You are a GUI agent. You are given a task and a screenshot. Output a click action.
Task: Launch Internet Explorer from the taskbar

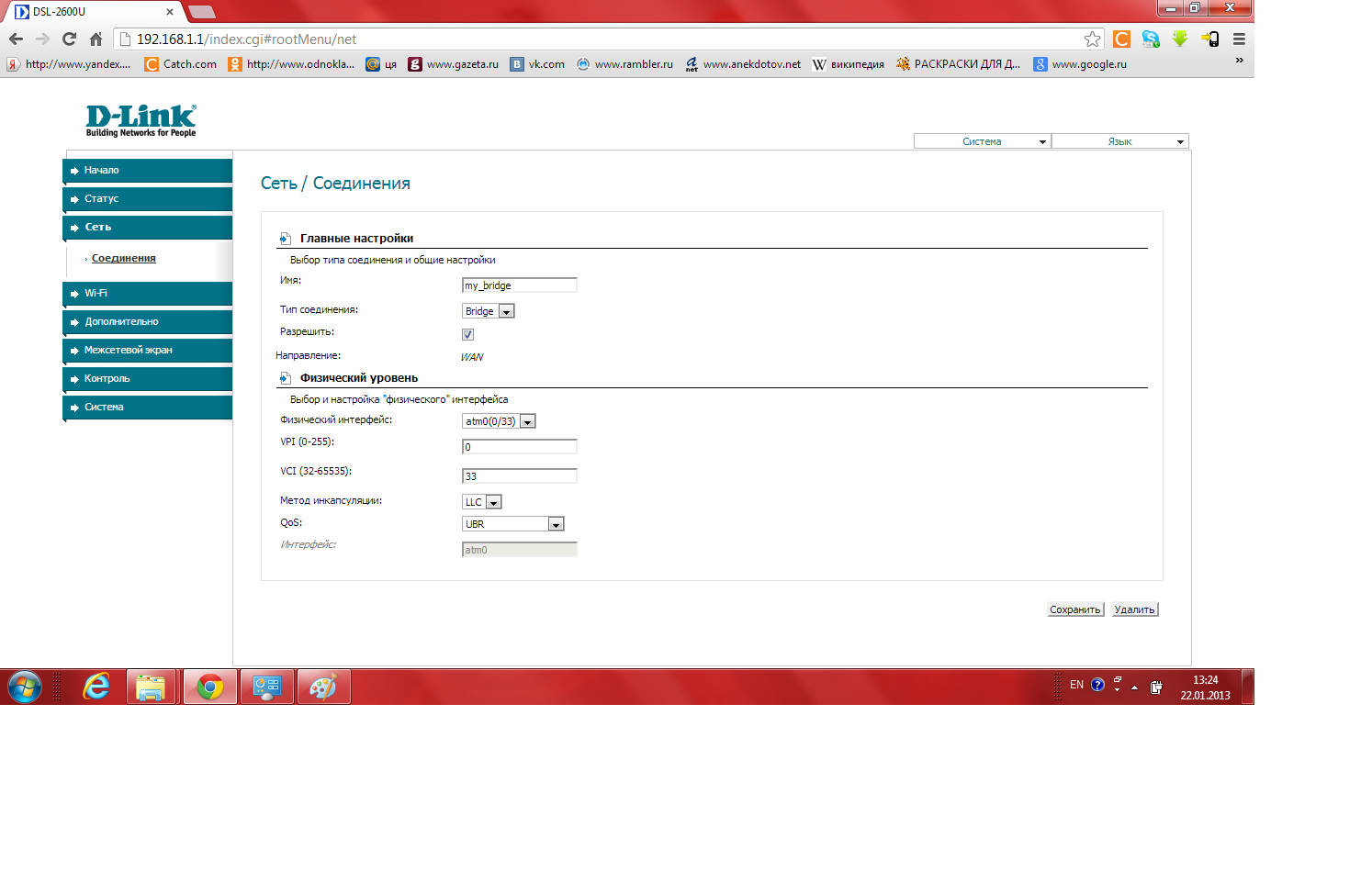click(96, 687)
